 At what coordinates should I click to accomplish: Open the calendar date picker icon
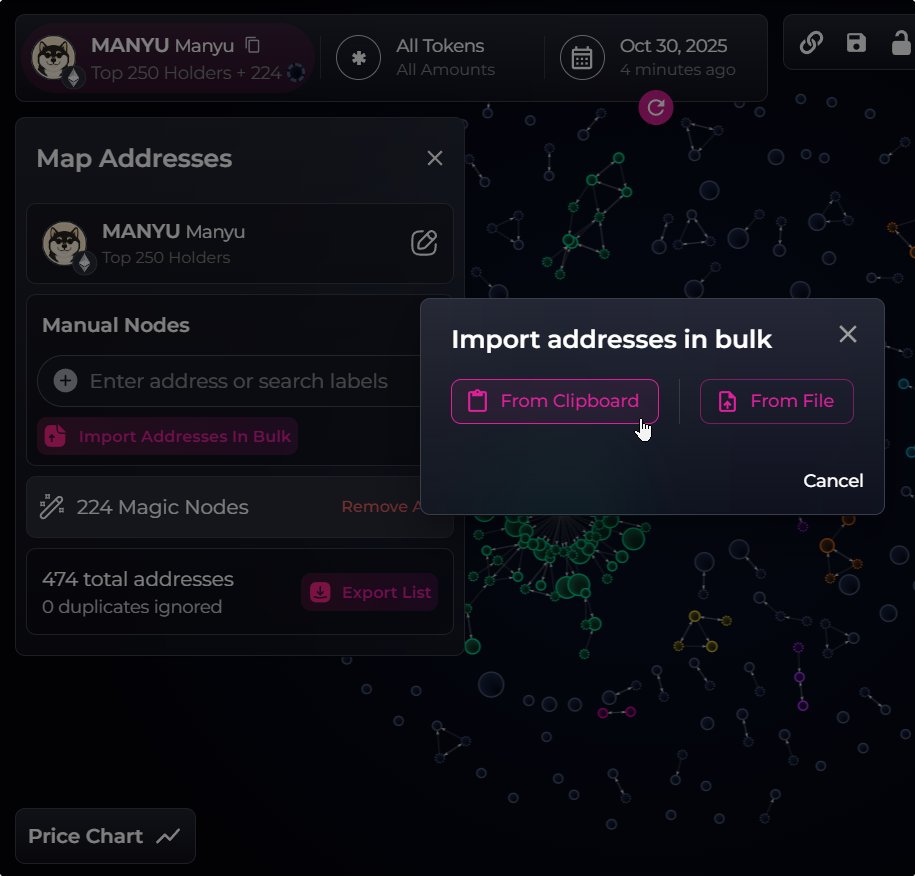click(582, 58)
